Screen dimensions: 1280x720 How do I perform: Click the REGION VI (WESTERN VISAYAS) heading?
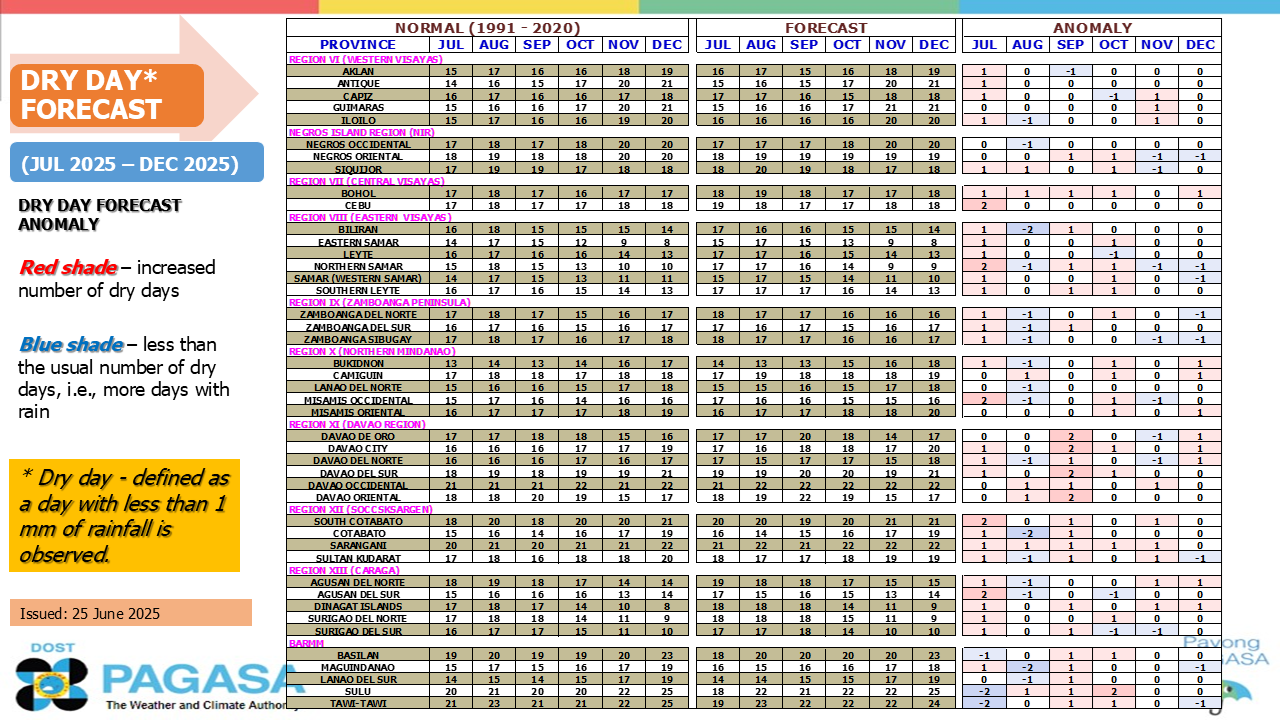[x=365, y=59]
